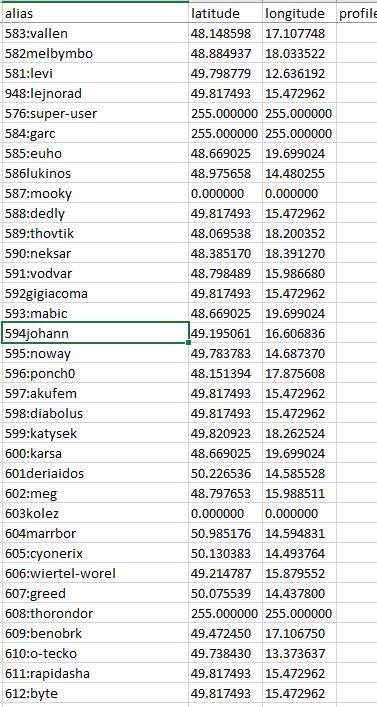The width and height of the screenshot is (377, 707).
Task: Click the 603kolez cell
Action: click(x=95, y=514)
